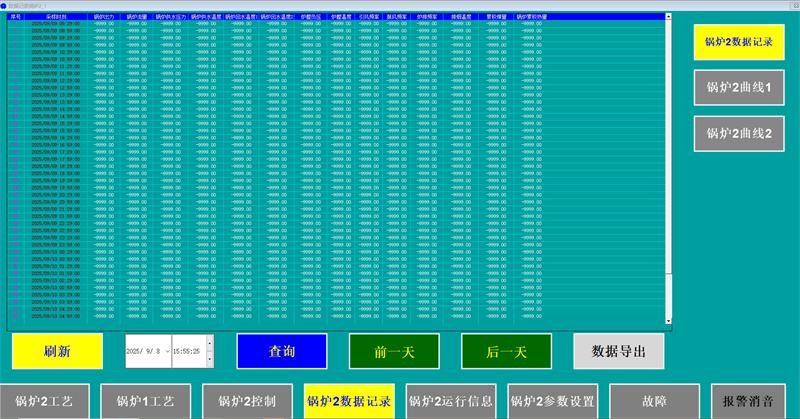Switch to 锅炉2工艺 page

coord(45,402)
